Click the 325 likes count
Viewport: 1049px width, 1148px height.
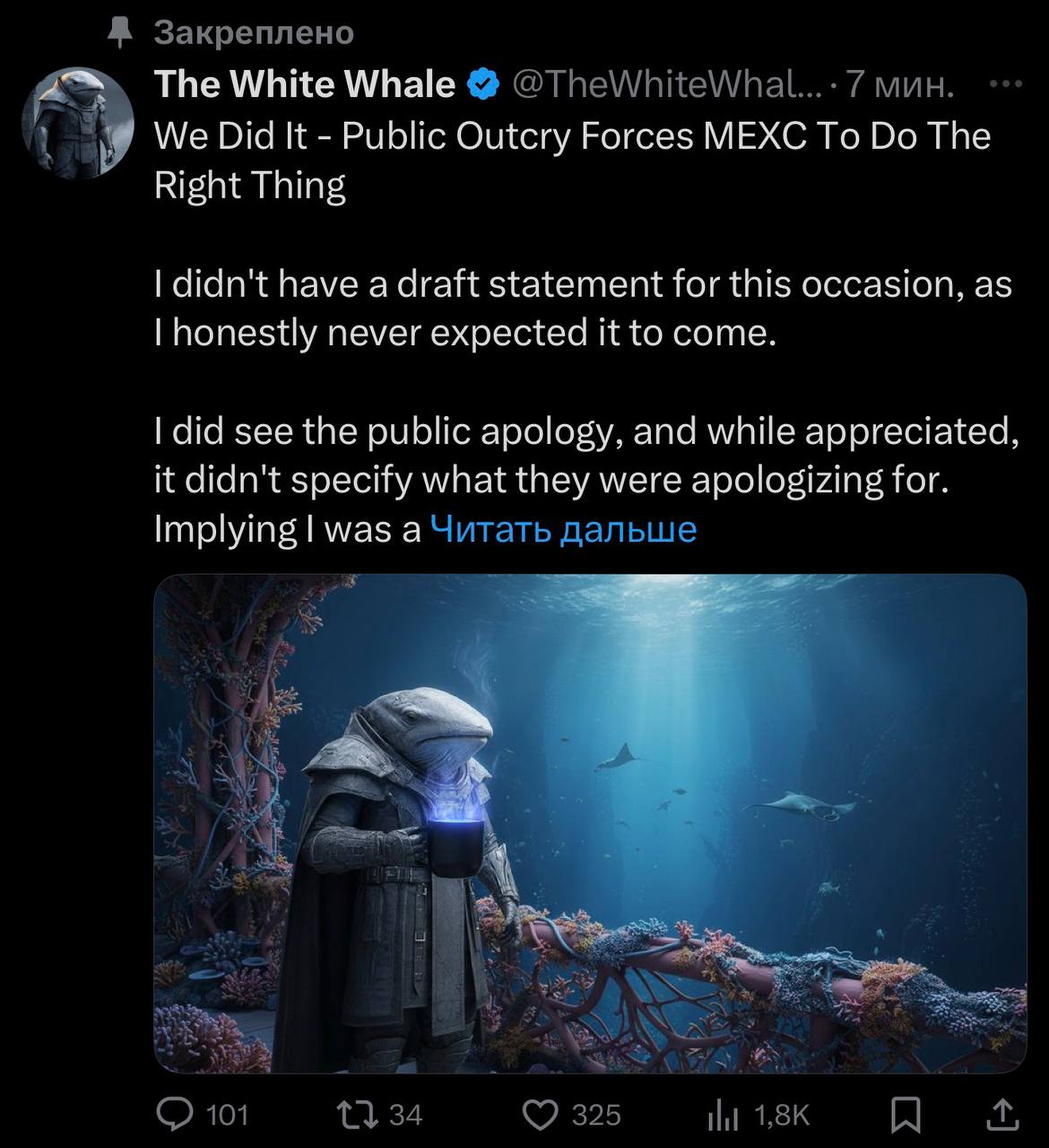click(x=596, y=1115)
